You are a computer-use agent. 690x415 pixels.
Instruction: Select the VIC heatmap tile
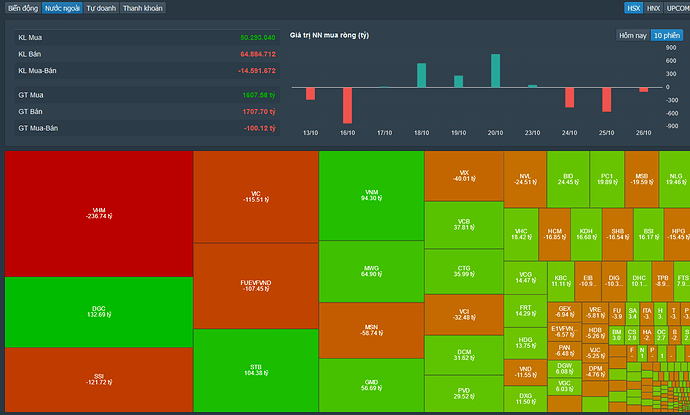(x=256, y=197)
